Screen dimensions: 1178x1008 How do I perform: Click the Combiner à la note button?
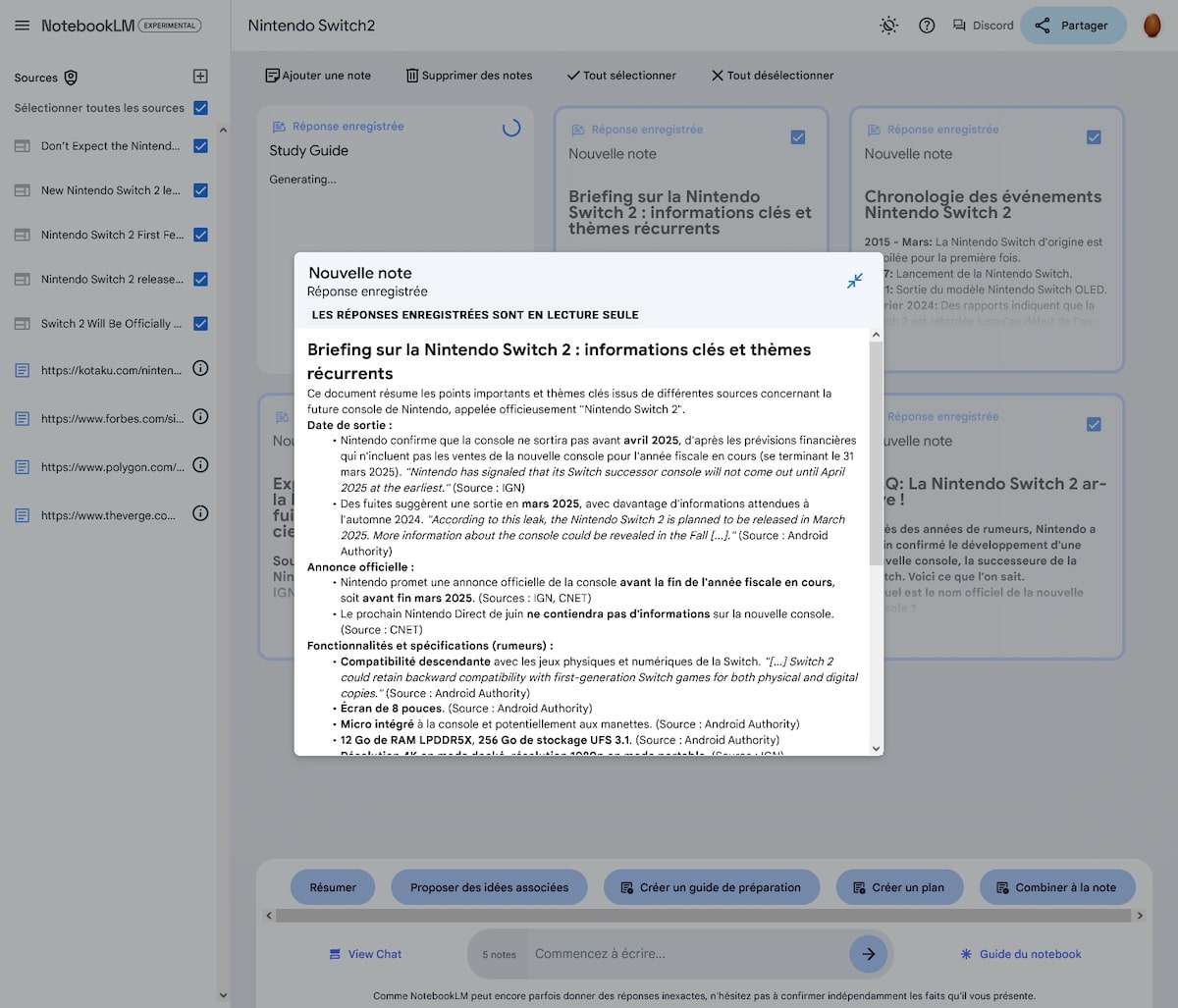click(1057, 887)
